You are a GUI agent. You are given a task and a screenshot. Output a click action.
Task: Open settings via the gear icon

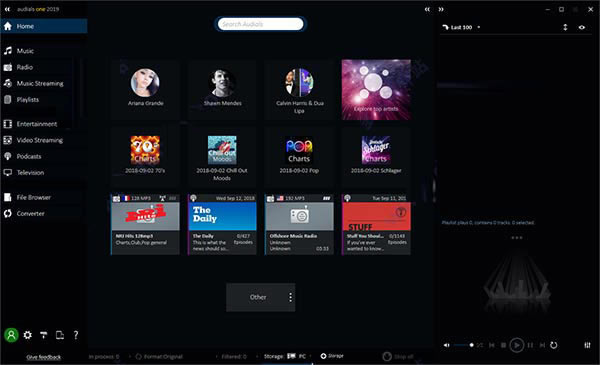[28, 335]
